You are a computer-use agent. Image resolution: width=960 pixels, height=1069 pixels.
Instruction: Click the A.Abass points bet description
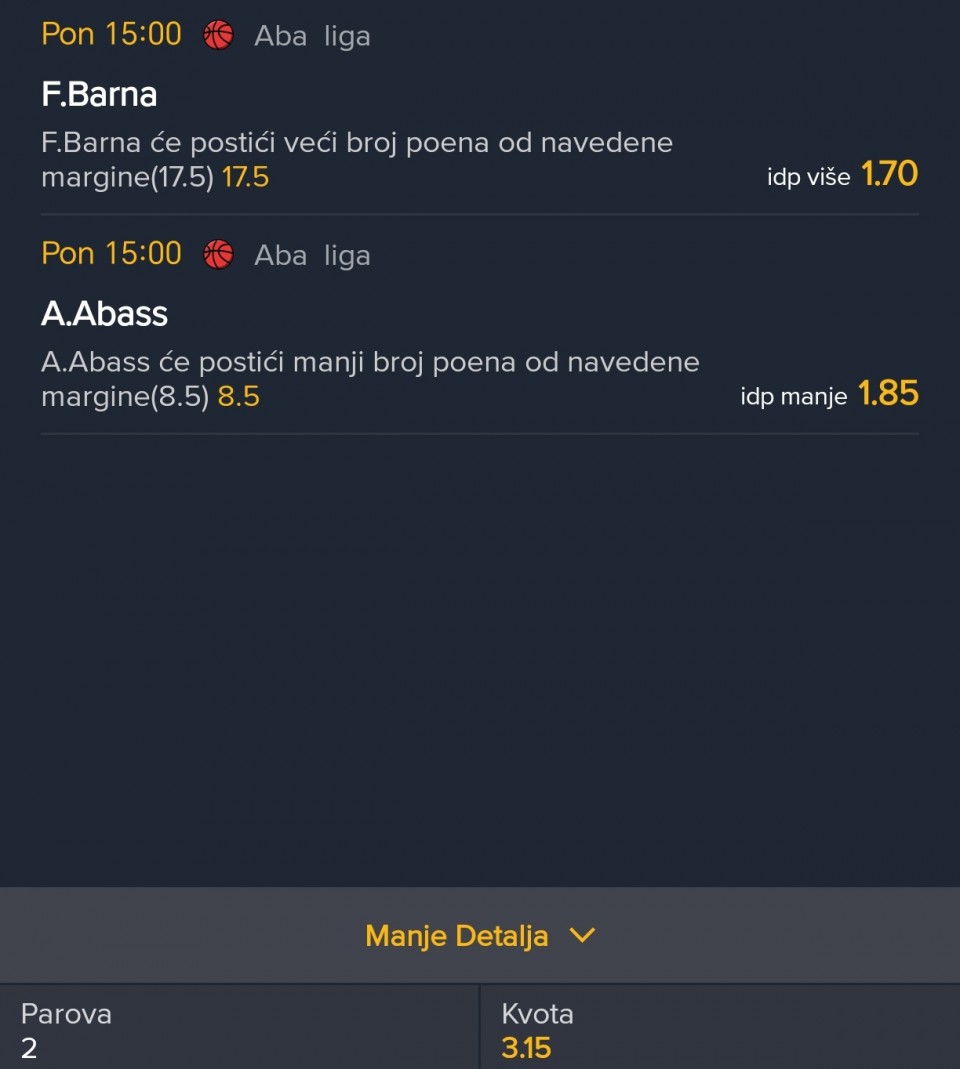370,362
